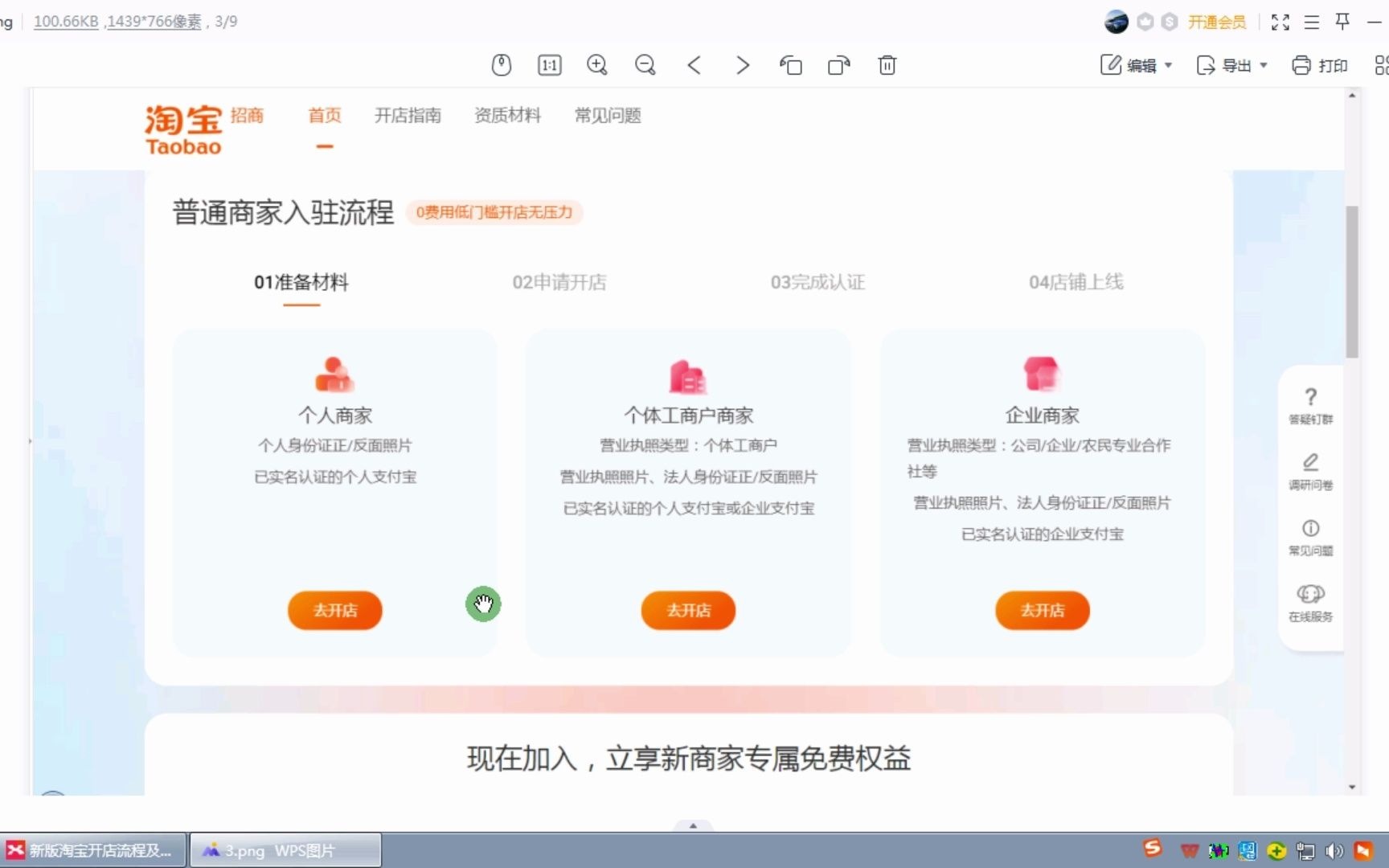Click the 360 green plus tray icon
The height and width of the screenshot is (868, 1389).
(1276, 851)
